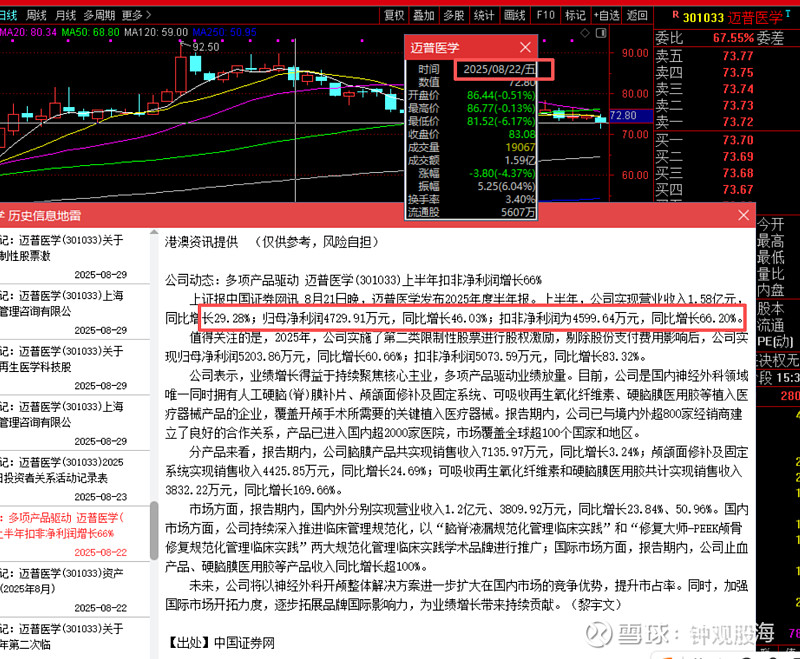Click the 今开 label in quote panel
The image size is (800, 659).
coord(770,224)
